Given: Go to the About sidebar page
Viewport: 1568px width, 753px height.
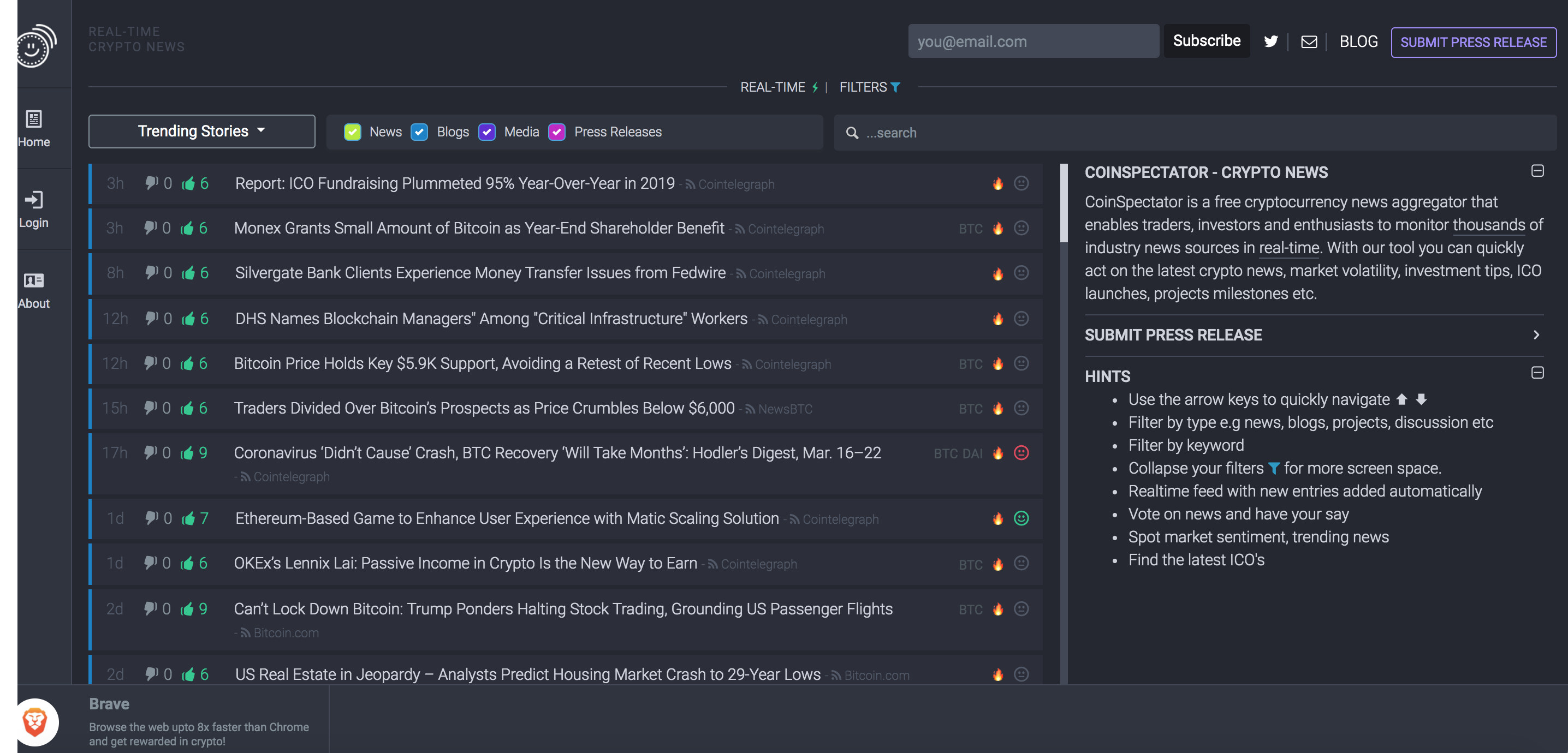Looking at the screenshot, I should [x=33, y=290].
